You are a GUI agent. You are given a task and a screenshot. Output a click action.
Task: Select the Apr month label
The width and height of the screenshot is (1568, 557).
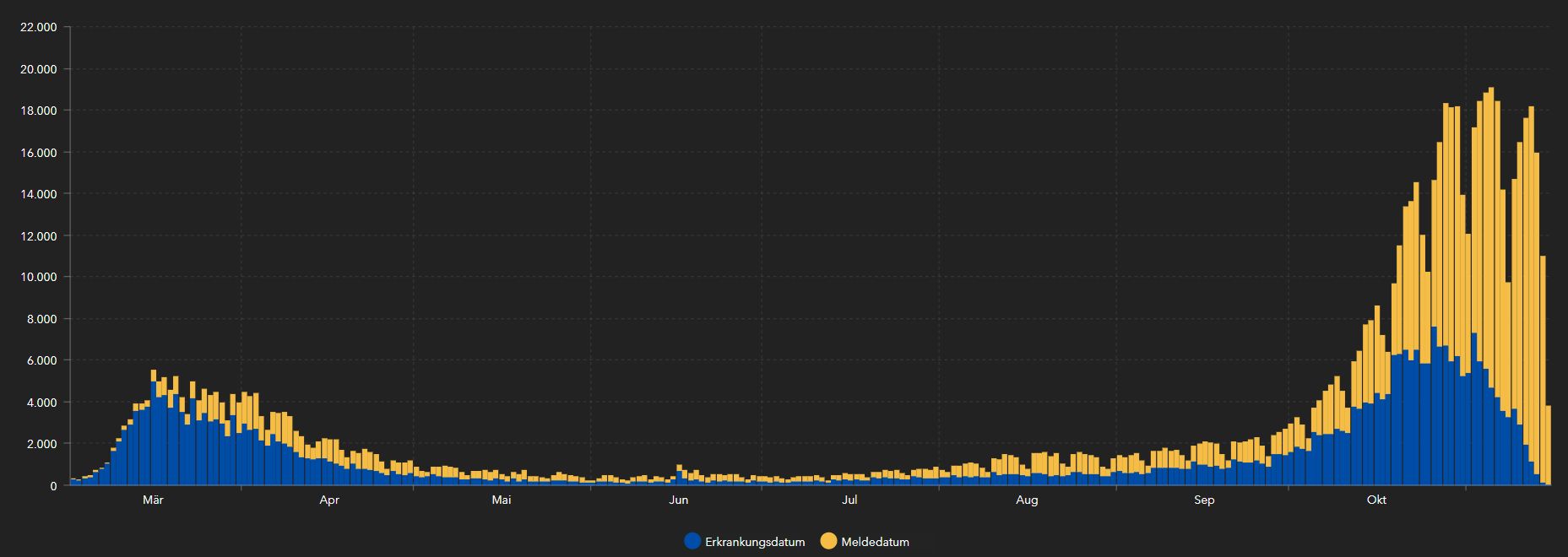pos(329,500)
